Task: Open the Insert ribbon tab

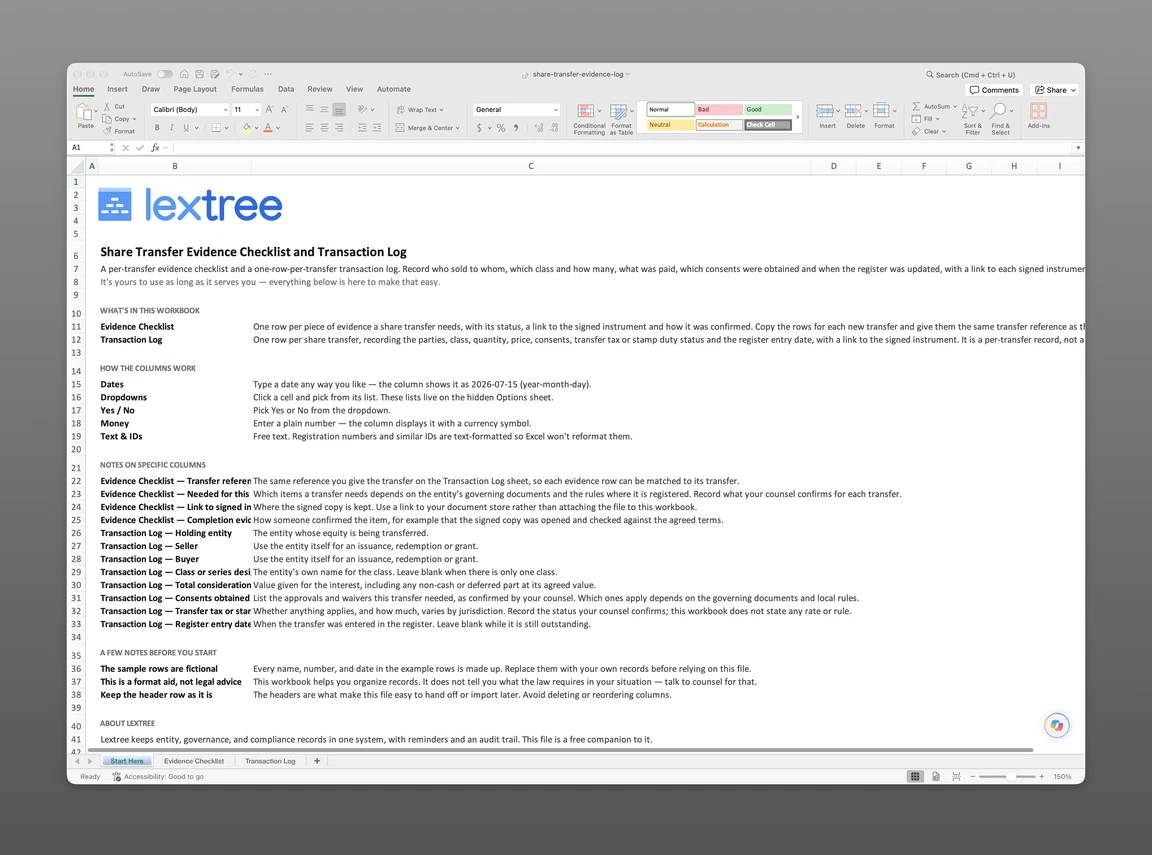Action: tap(118, 89)
